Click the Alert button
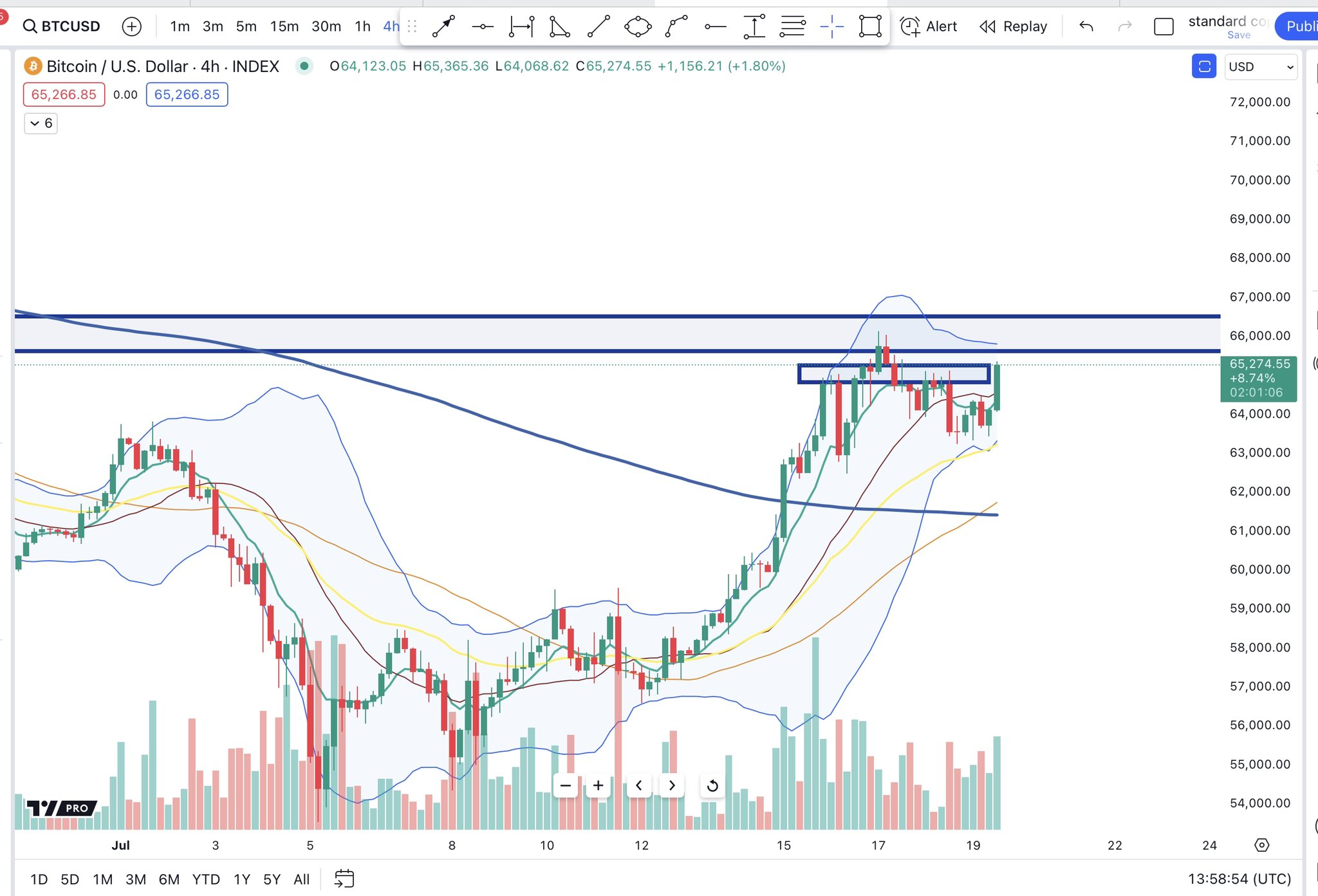The width and height of the screenshot is (1318, 896). [929, 26]
